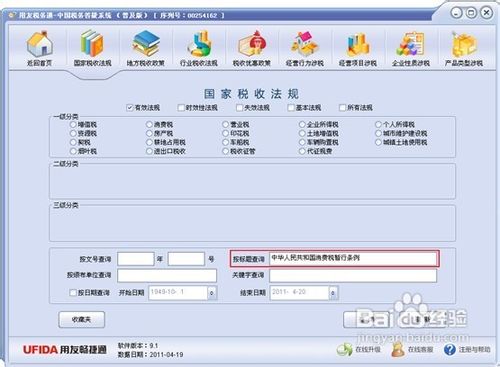Focus the document number field before 号
The width and height of the screenshot is (500, 367).
(186, 259)
